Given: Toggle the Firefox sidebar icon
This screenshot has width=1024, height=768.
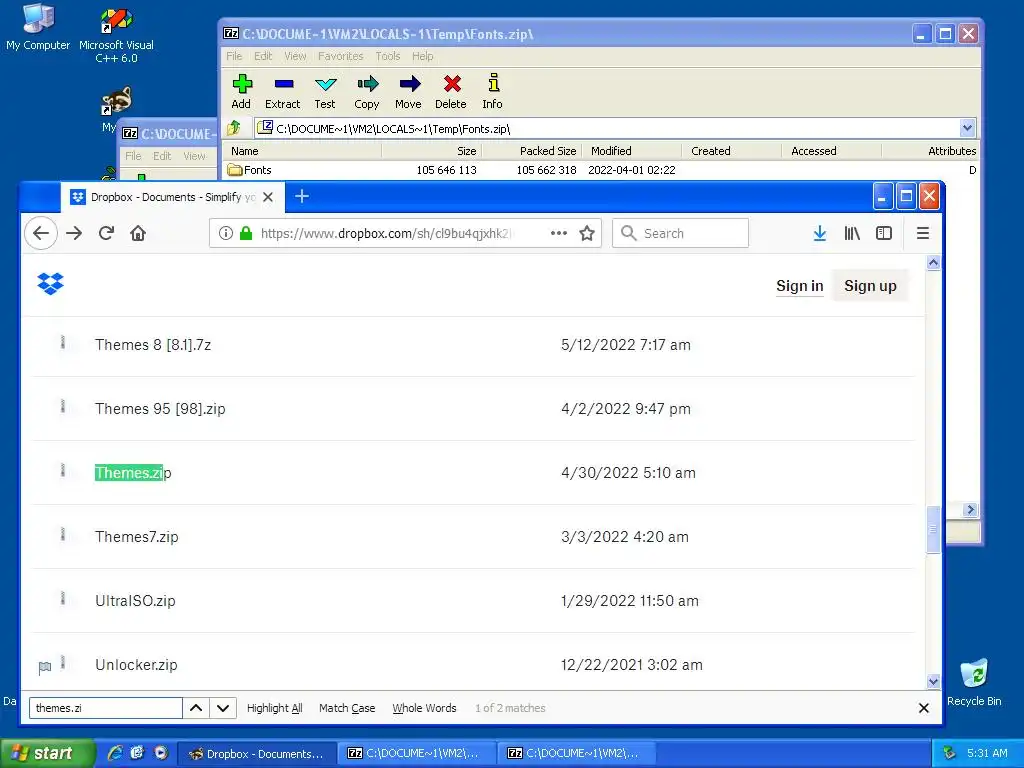Looking at the screenshot, I should point(884,233).
